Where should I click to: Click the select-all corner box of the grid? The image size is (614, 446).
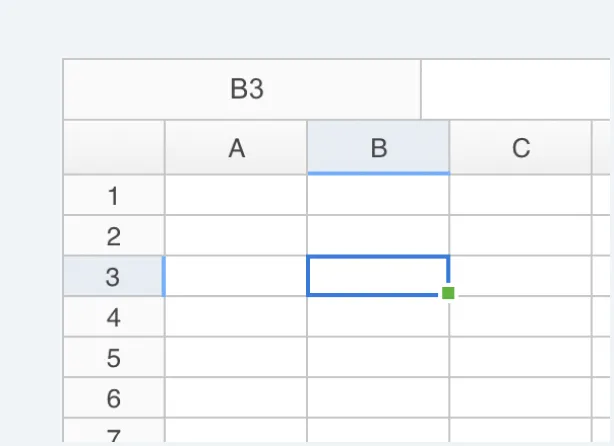[x=114, y=148]
